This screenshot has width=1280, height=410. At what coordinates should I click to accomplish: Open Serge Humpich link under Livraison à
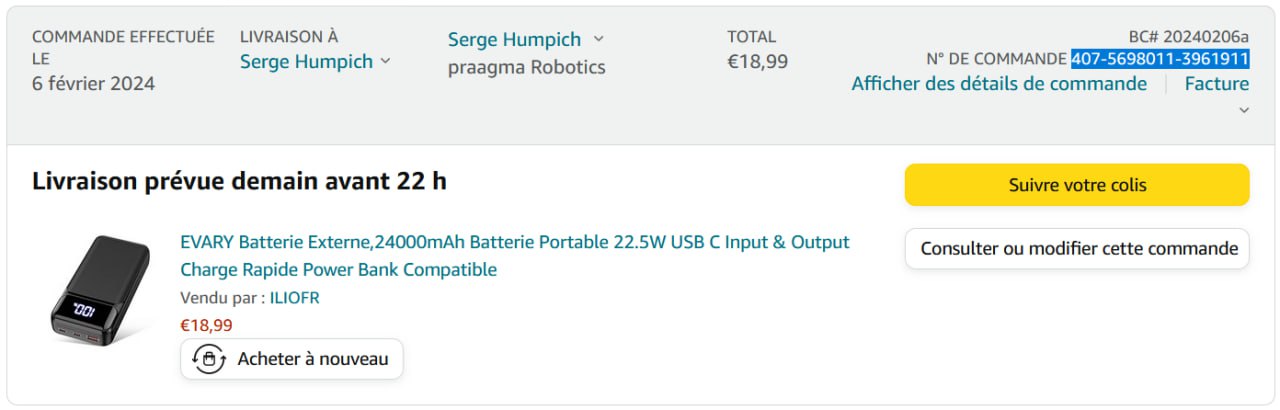(x=306, y=62)
